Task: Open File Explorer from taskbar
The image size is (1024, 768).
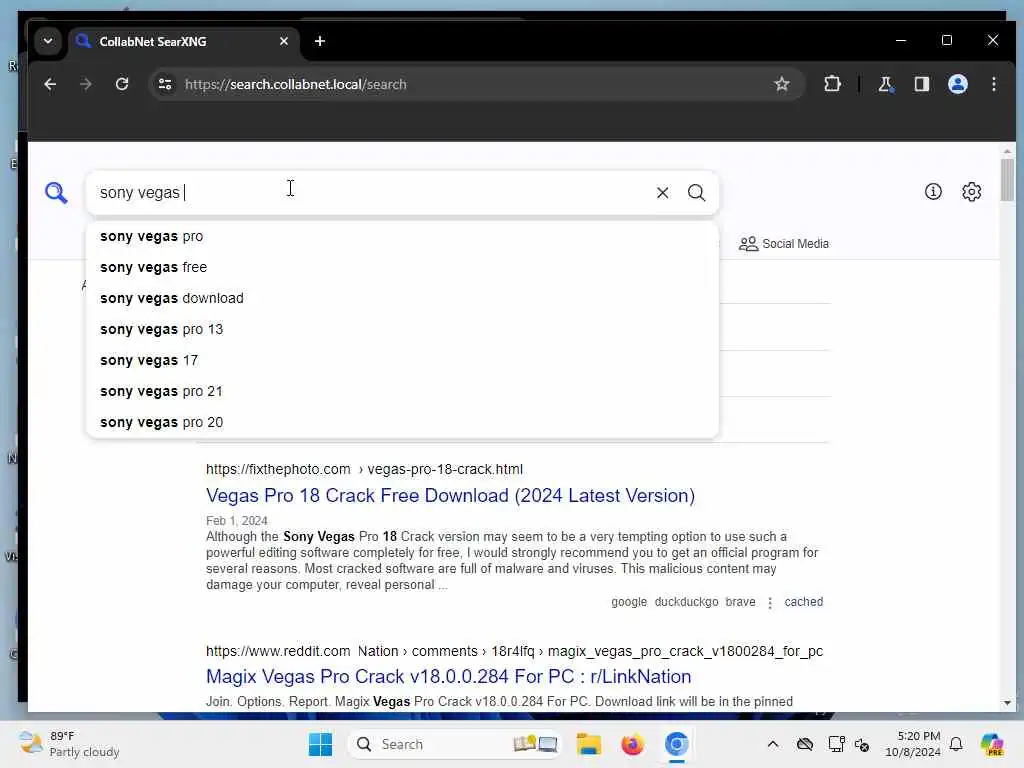Action: 588,744
